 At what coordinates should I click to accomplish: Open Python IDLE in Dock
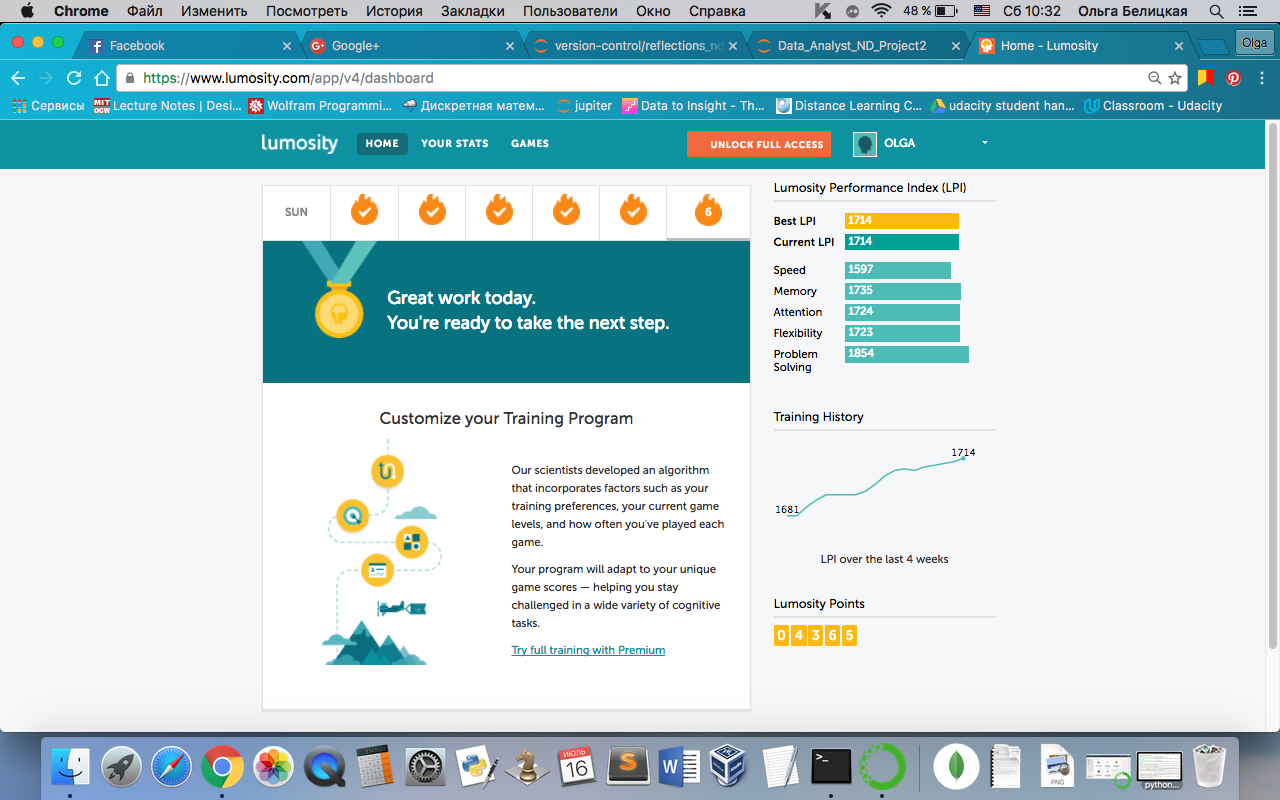[476, 767]
